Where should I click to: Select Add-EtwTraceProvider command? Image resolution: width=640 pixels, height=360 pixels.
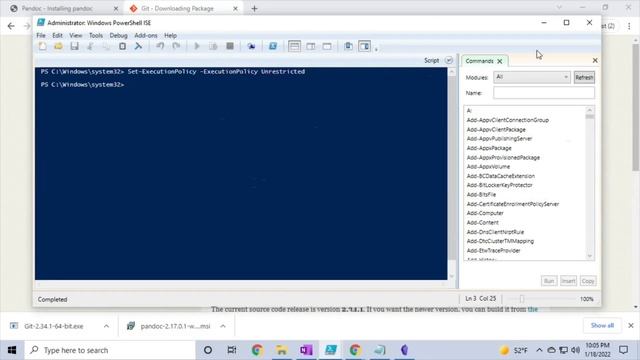coord(493,251)
